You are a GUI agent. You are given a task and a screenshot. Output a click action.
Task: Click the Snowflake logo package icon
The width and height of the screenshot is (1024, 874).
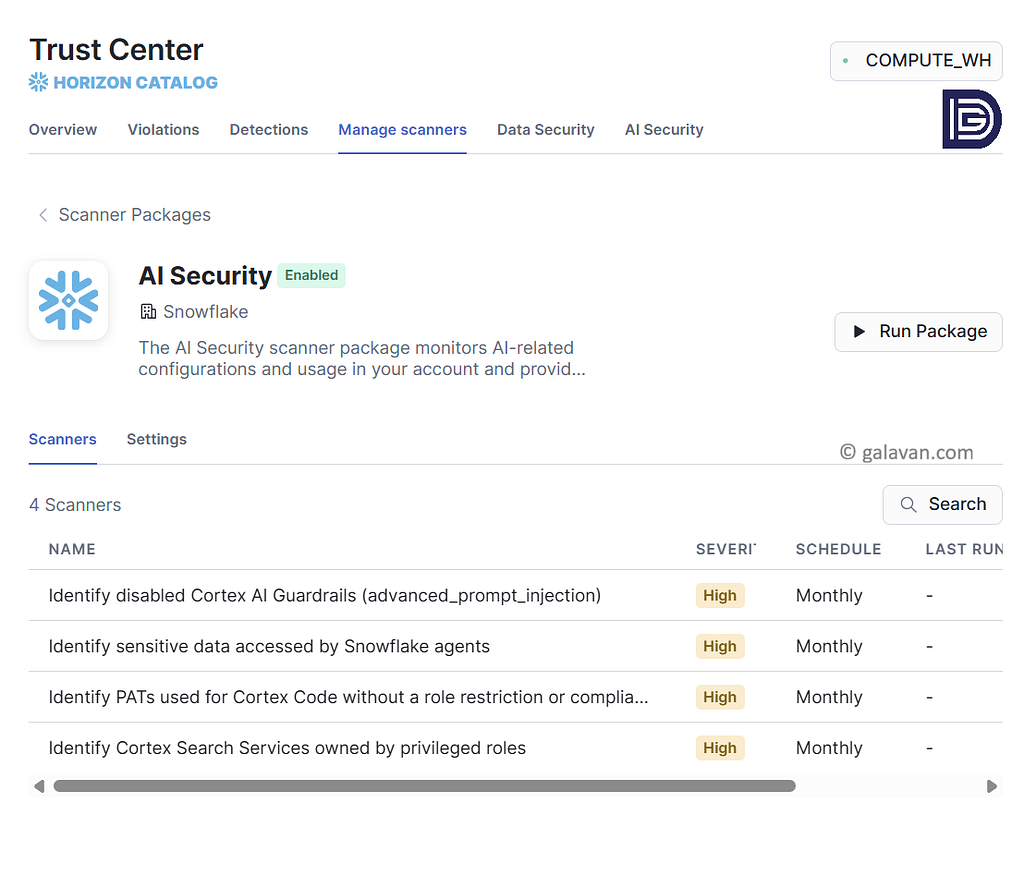click(x=69, y=300)
